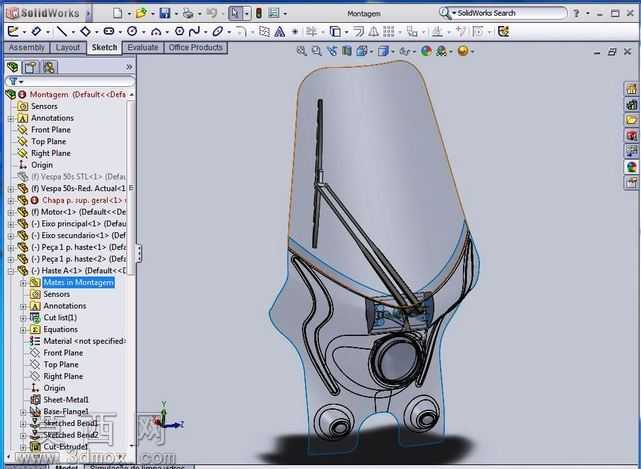The image size is (641, 469).
Task: Select the Chapa p. sup. geral<1> component
Action: click(82, 200)
